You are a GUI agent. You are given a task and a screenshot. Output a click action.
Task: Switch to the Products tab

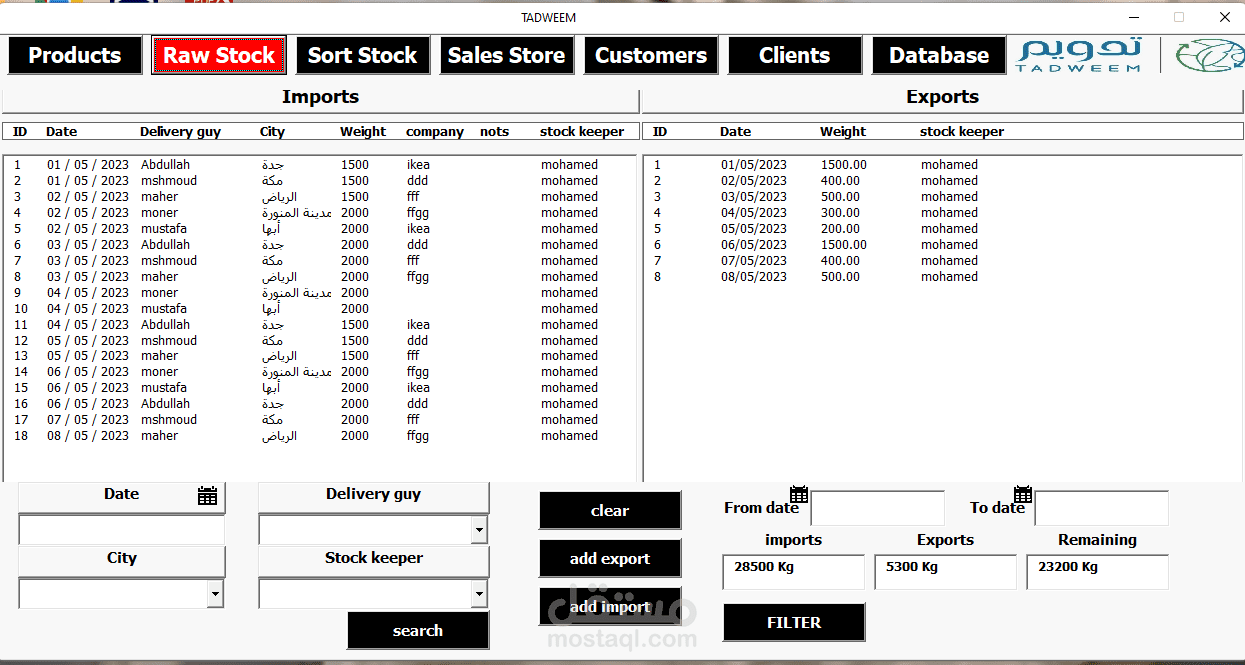(x=75, y=55)
